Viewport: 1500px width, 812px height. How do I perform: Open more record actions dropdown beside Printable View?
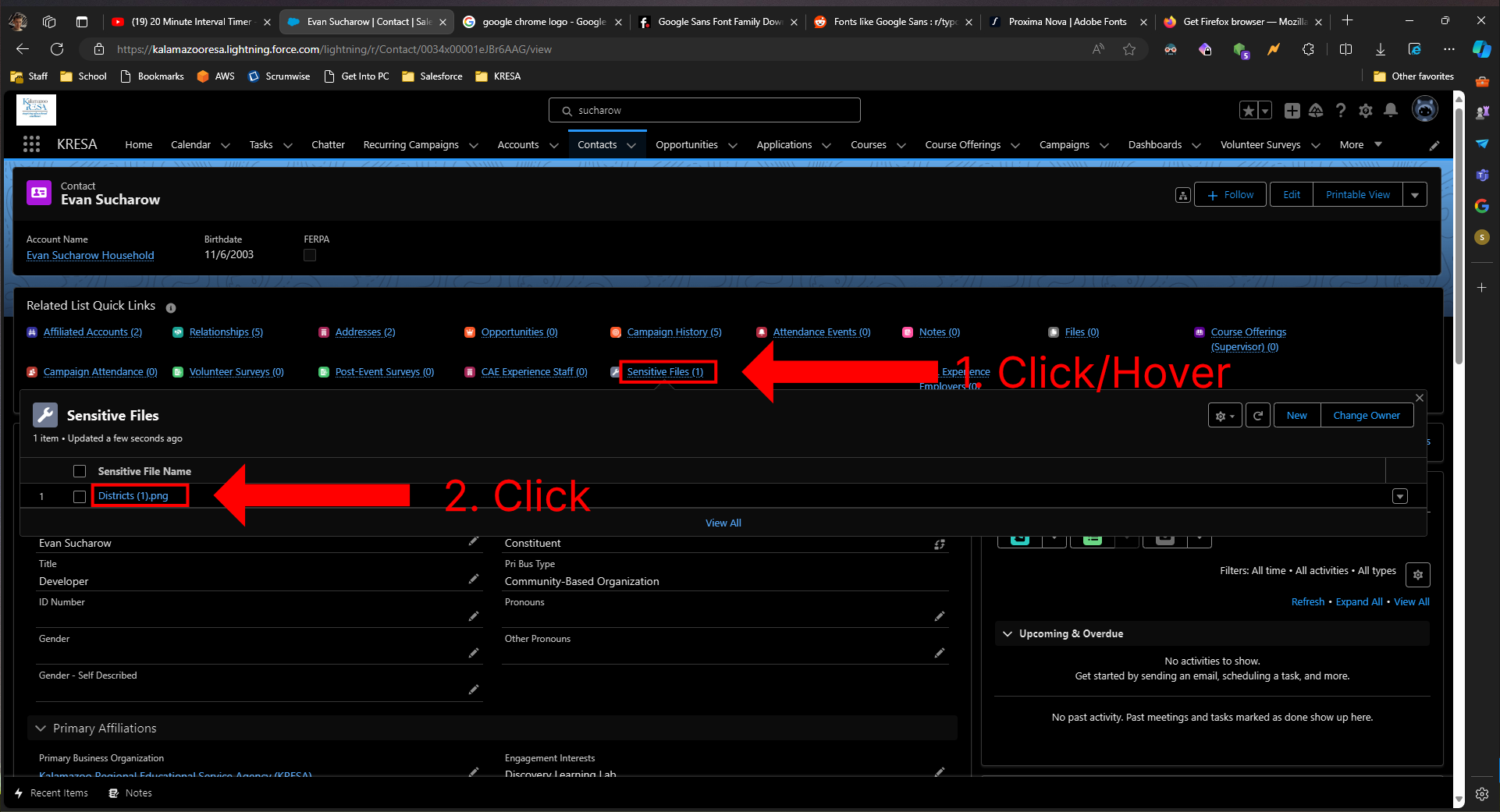coord(1415,195)
